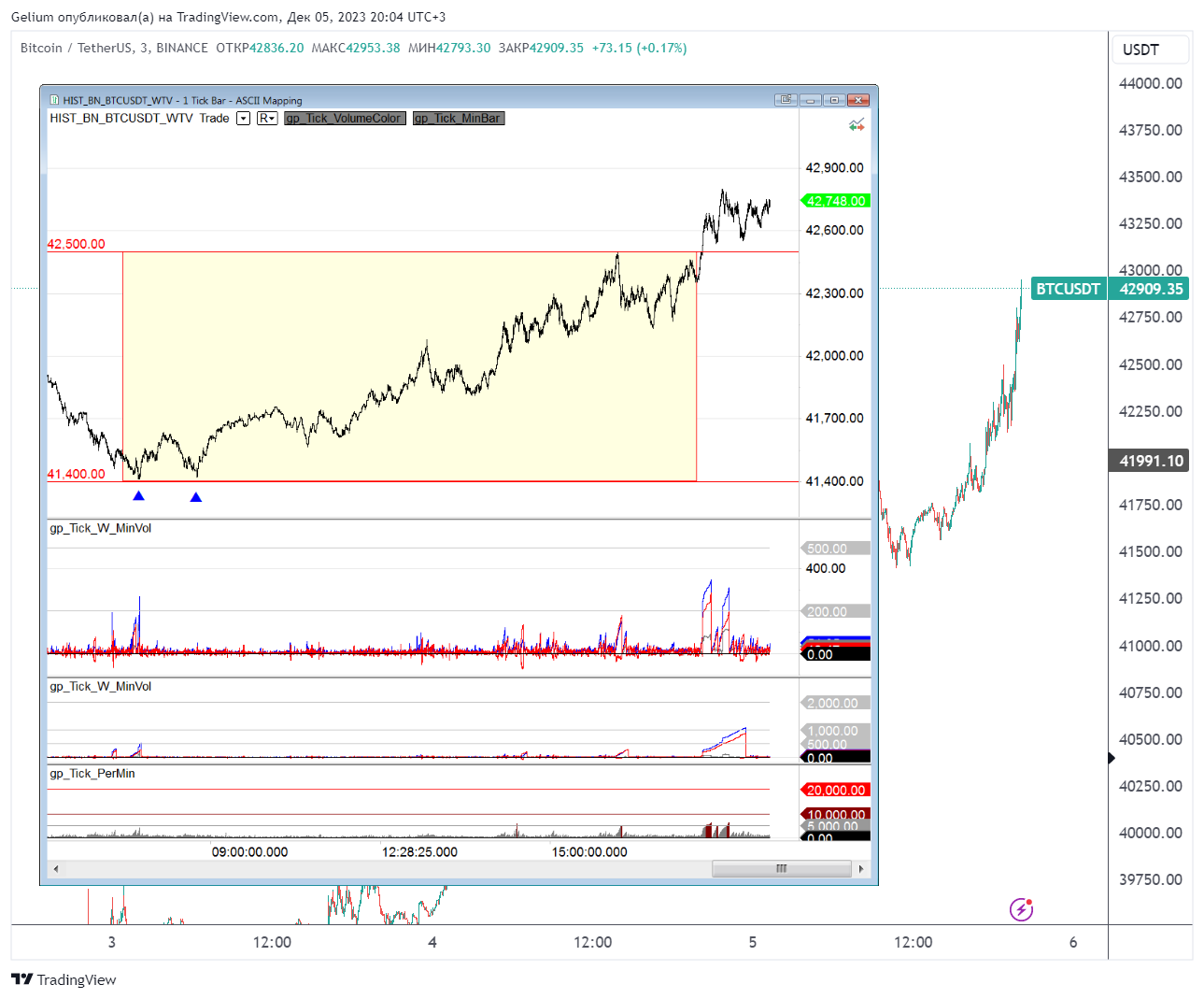The width and height of the screenshot is (1204, 999).
Task: Click the chart trade icon with green-red arrows
Action: click(857, 124)
